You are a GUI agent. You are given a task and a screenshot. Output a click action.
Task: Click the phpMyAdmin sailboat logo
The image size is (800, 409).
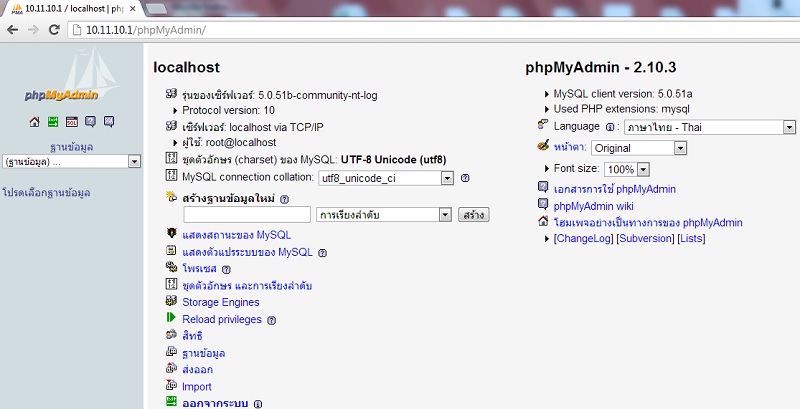click(71, 75)
